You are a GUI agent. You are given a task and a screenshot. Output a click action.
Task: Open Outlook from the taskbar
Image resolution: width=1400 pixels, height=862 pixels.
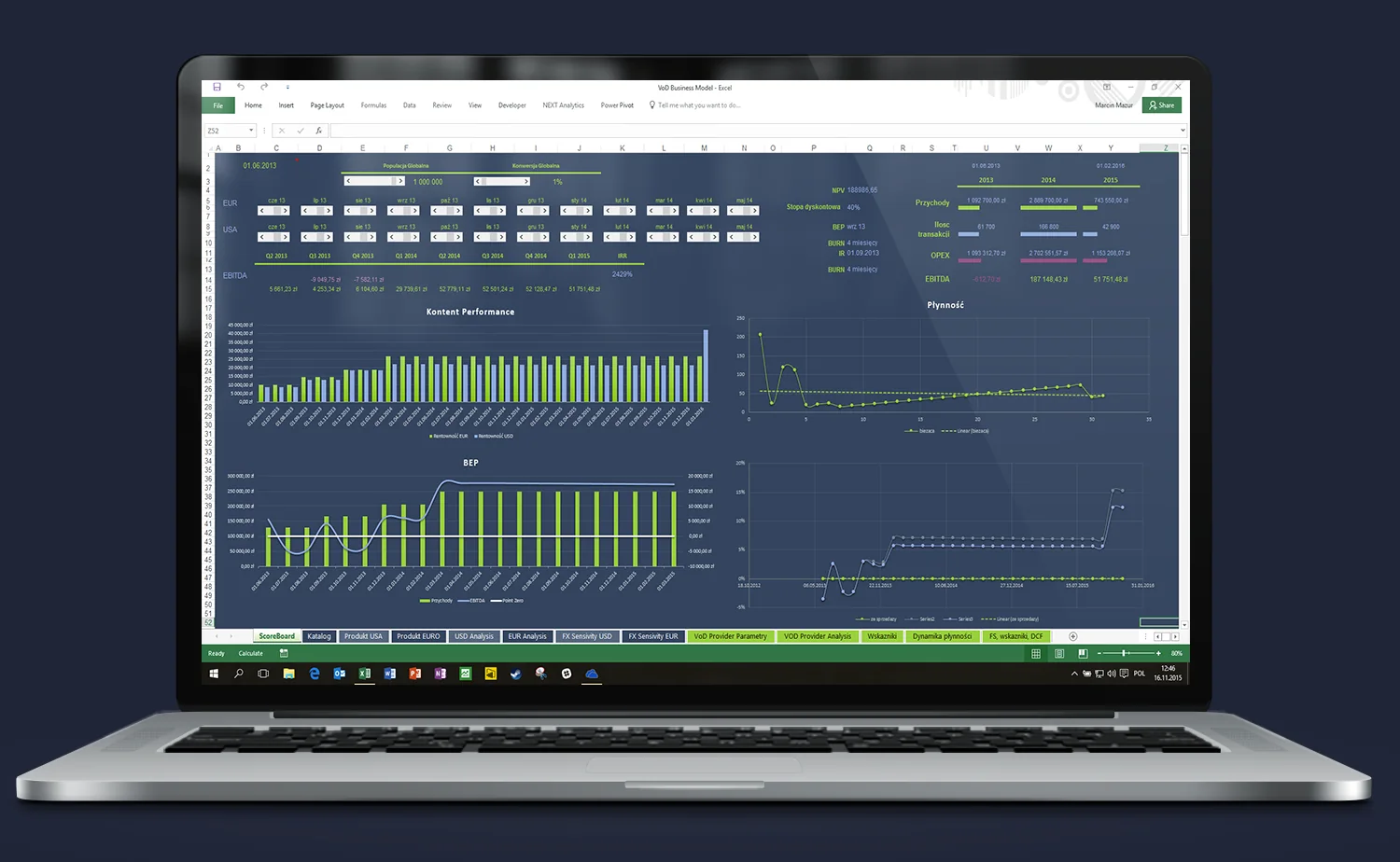click(x=340, y=674)
